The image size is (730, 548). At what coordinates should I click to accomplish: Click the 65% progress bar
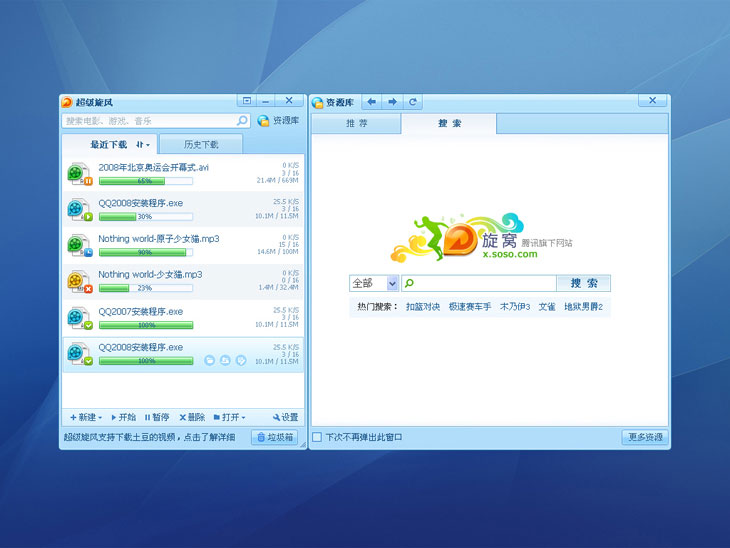[146, 181]
